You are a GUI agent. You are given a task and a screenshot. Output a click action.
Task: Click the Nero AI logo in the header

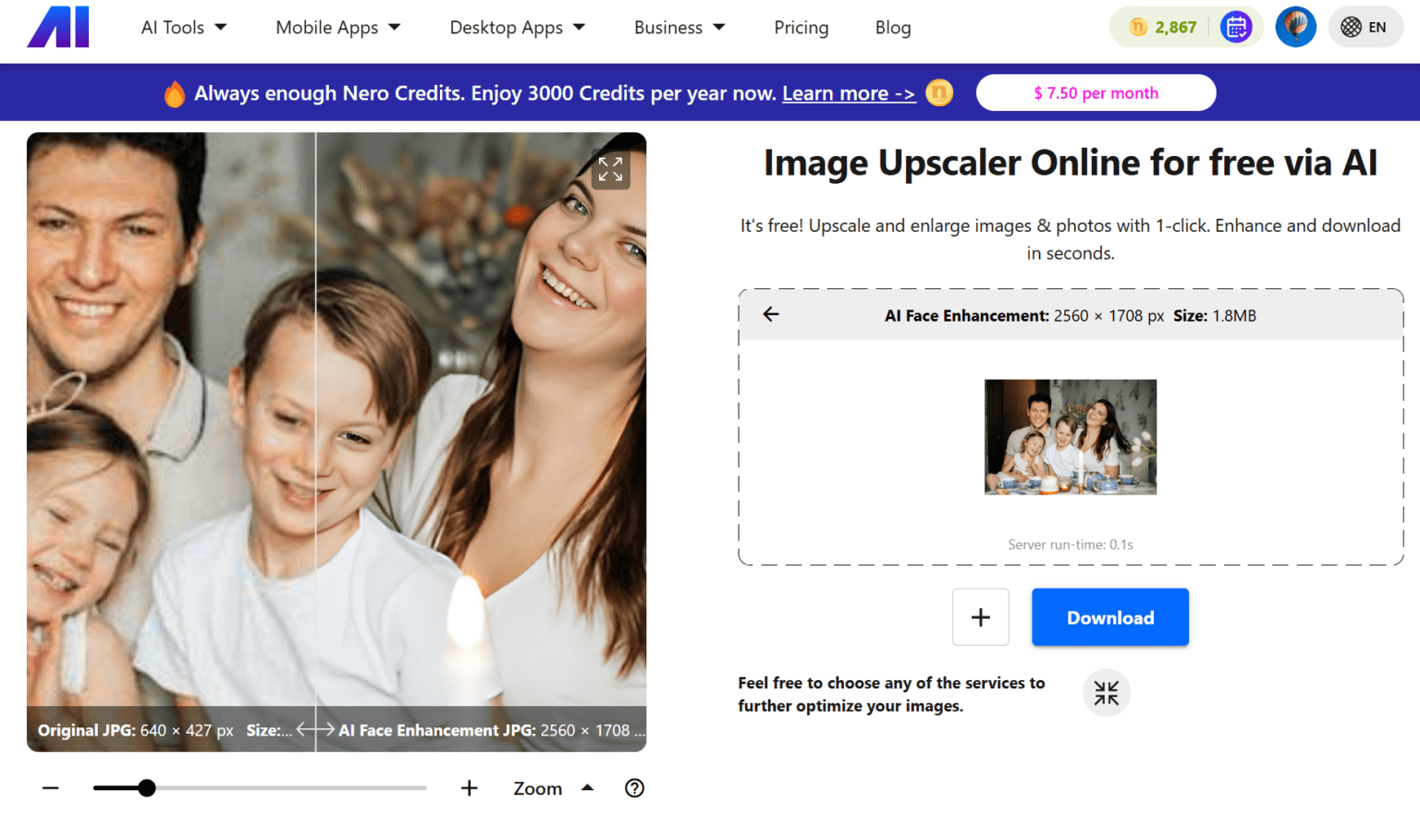57,27
